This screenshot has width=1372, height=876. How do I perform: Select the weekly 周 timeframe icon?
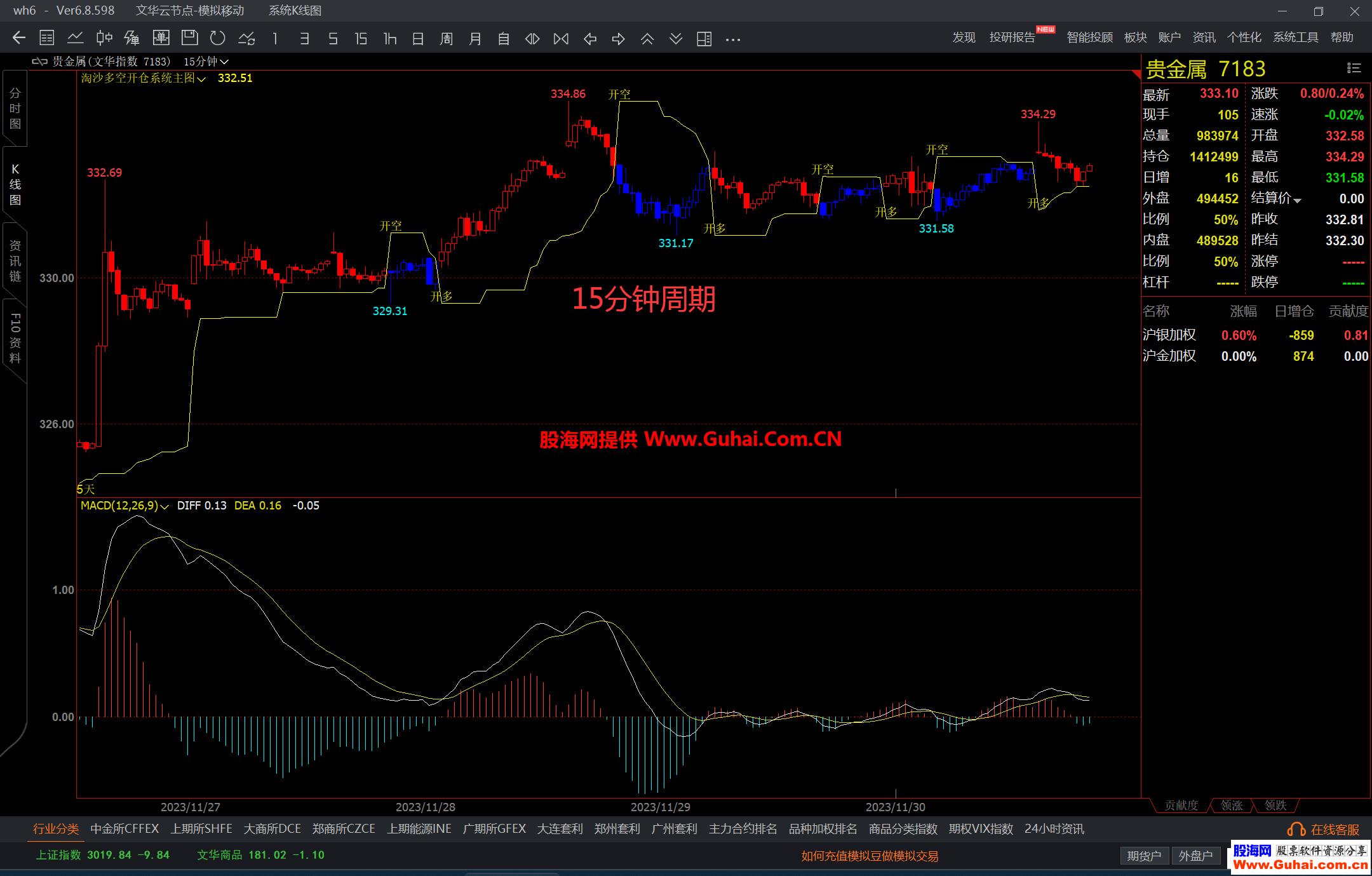point(447,38)
